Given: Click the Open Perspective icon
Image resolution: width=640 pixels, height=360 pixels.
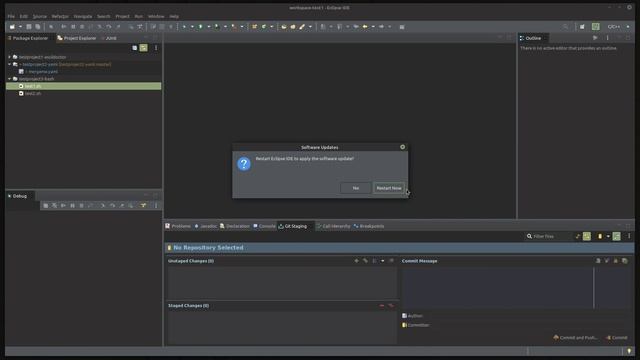Looking at the screenshot, I should click(x=582, y=27).
